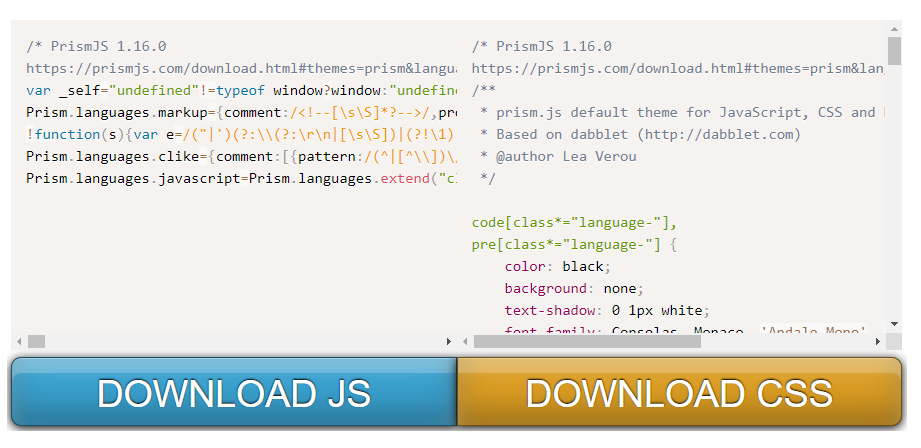Click the CSS pane horizontal scrollbar thumb
Viewport: 921px width, 448px height.
click(x=587, y=341)
